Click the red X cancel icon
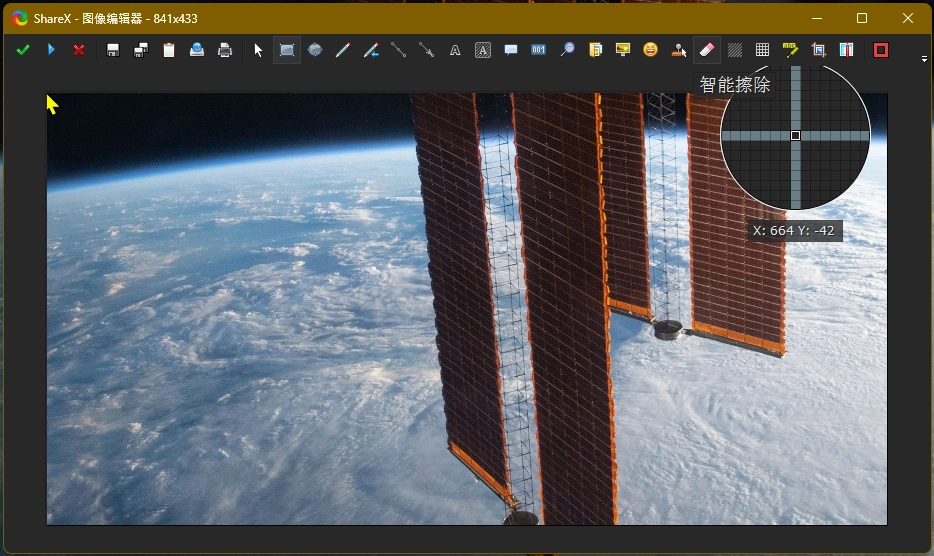This screenshot has width=934, height=556. pyautogui.click(x=79, y=50)
